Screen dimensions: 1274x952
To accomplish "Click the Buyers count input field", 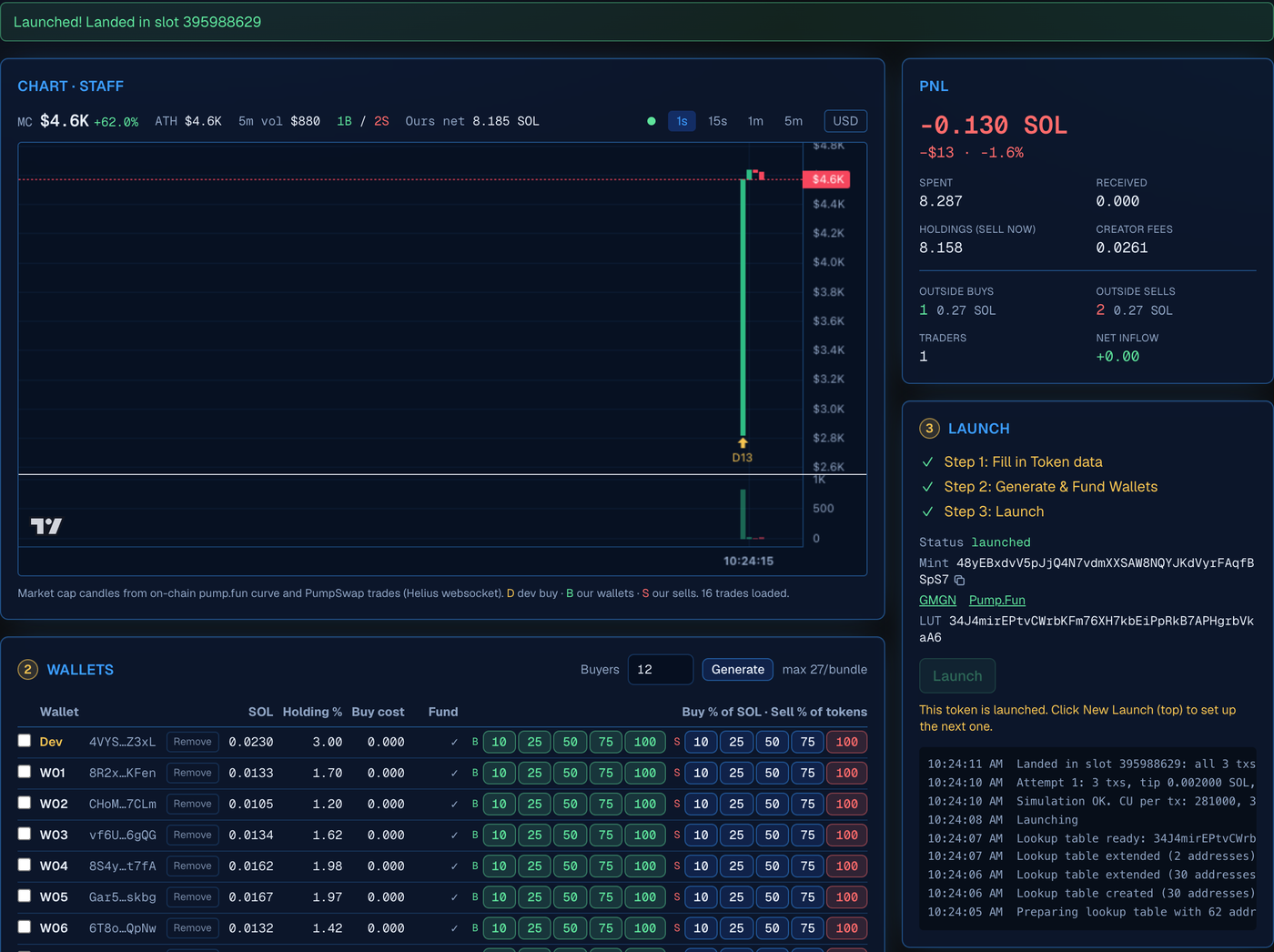I will [x=661, y=670].
